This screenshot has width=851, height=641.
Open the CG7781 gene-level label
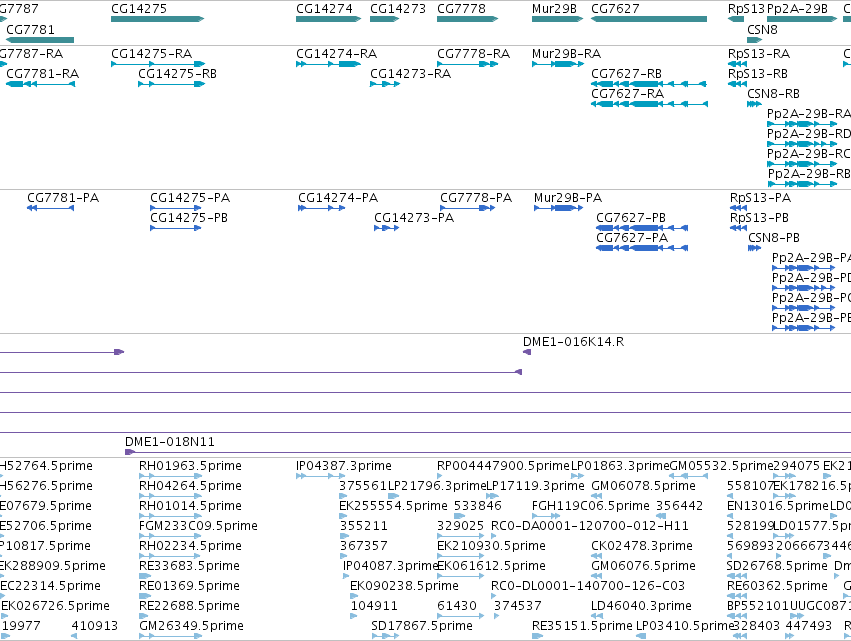click(x=30, y=29)
